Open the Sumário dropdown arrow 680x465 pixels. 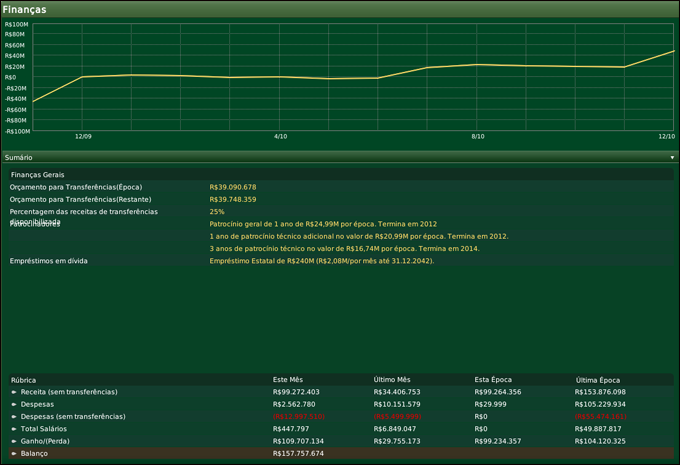click(672, 158)
